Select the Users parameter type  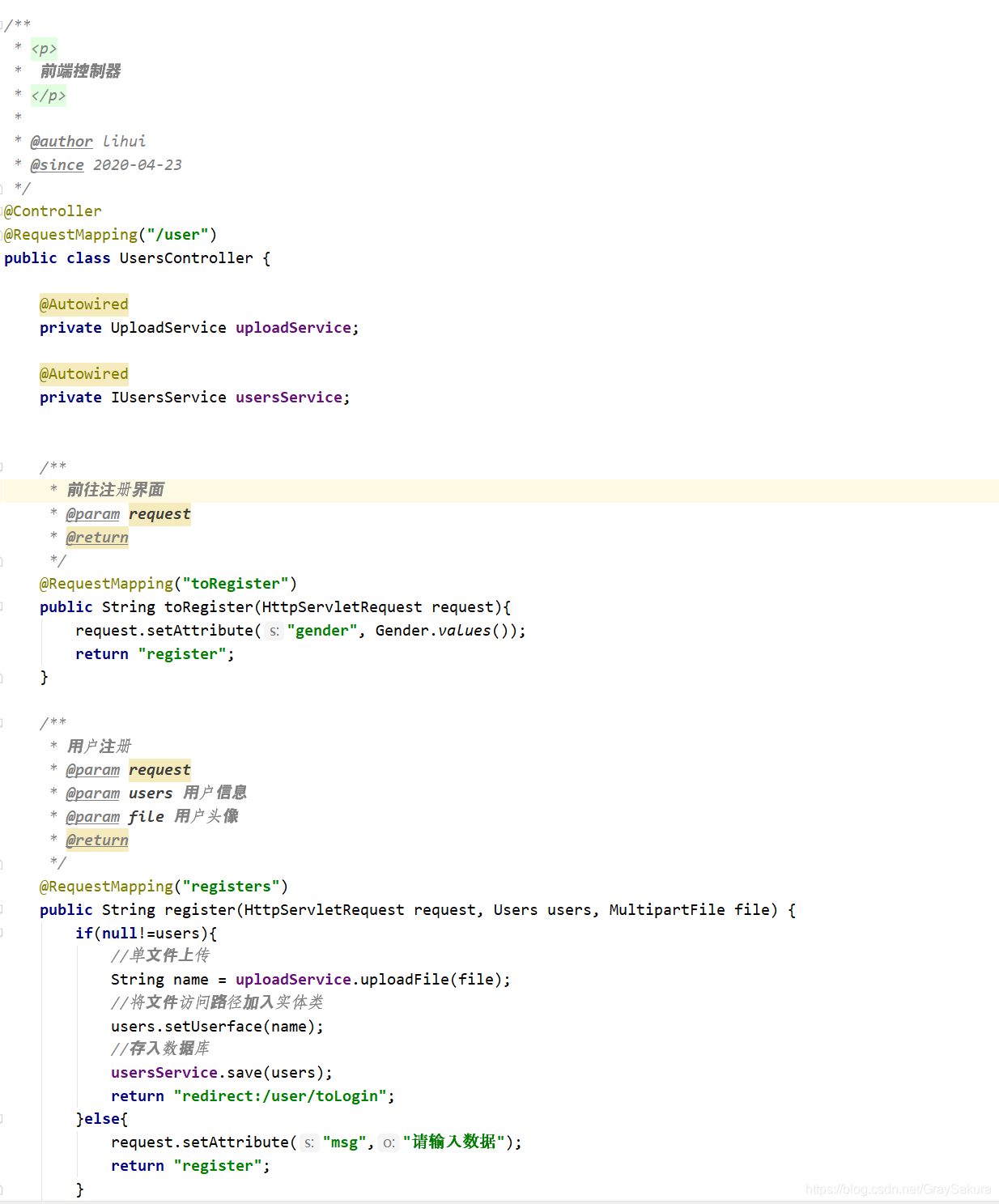tap(516, 910)
